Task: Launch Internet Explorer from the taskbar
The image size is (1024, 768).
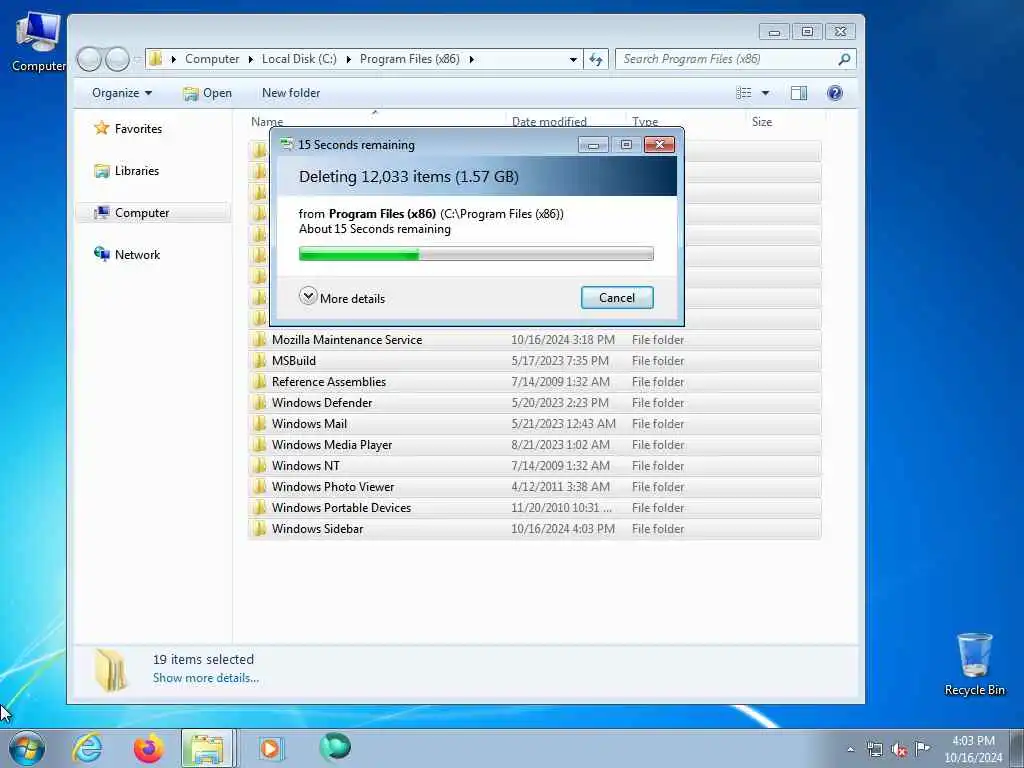Action: 87,748
